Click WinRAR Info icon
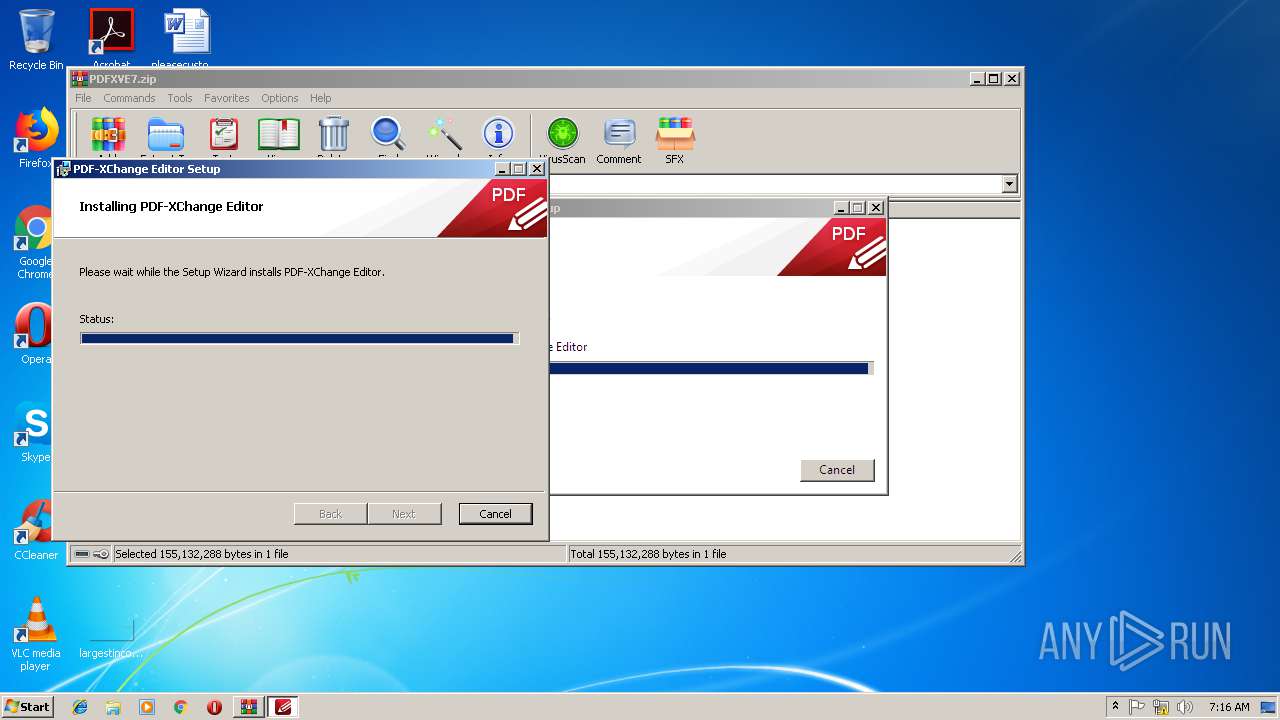The height and width of the screenshot is (720, 1280). pyautogui.click(x=498, y=134)
